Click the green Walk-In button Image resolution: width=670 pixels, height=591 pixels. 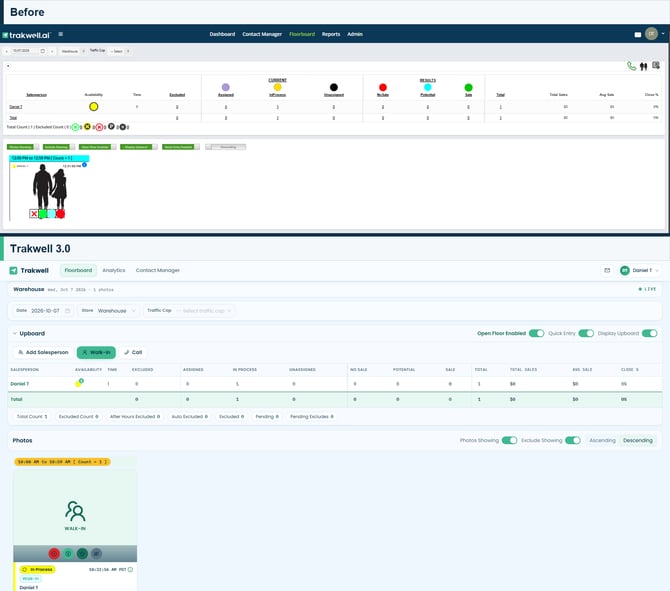coord(96,353)
